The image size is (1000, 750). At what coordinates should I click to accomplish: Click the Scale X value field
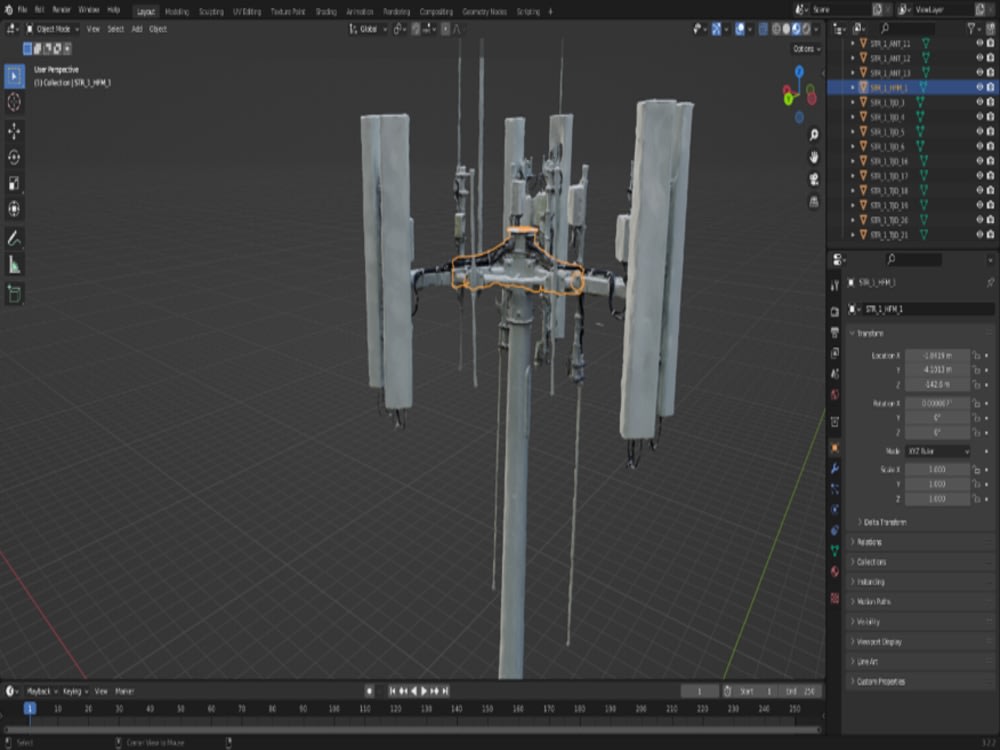pos(938,469)
